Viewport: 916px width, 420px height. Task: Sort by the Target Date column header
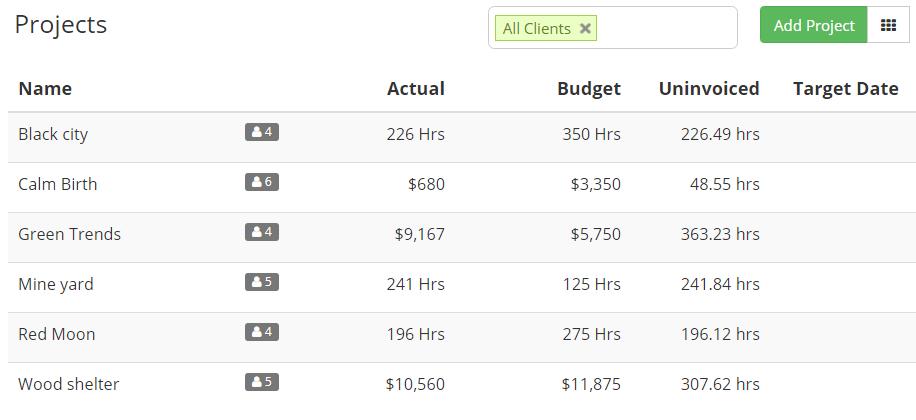[x=845, y=89]
